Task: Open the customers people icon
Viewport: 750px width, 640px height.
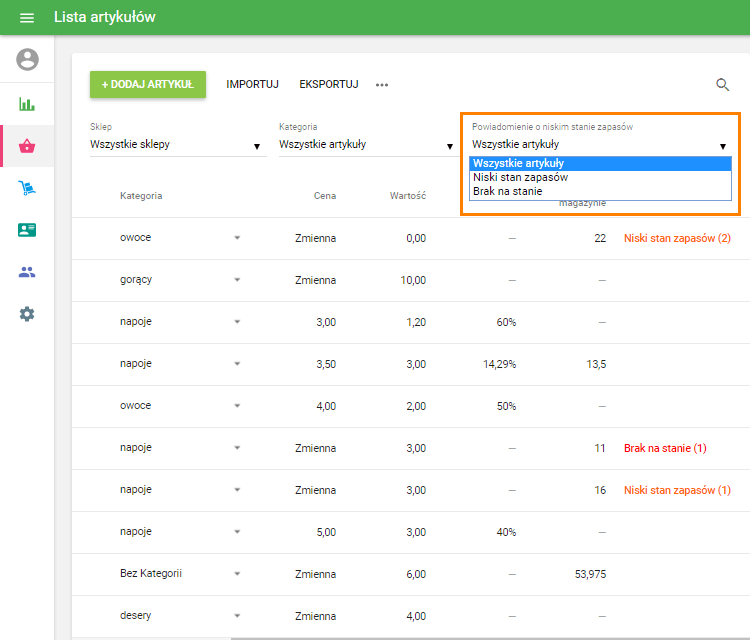Action: click(x=27, y=272)
